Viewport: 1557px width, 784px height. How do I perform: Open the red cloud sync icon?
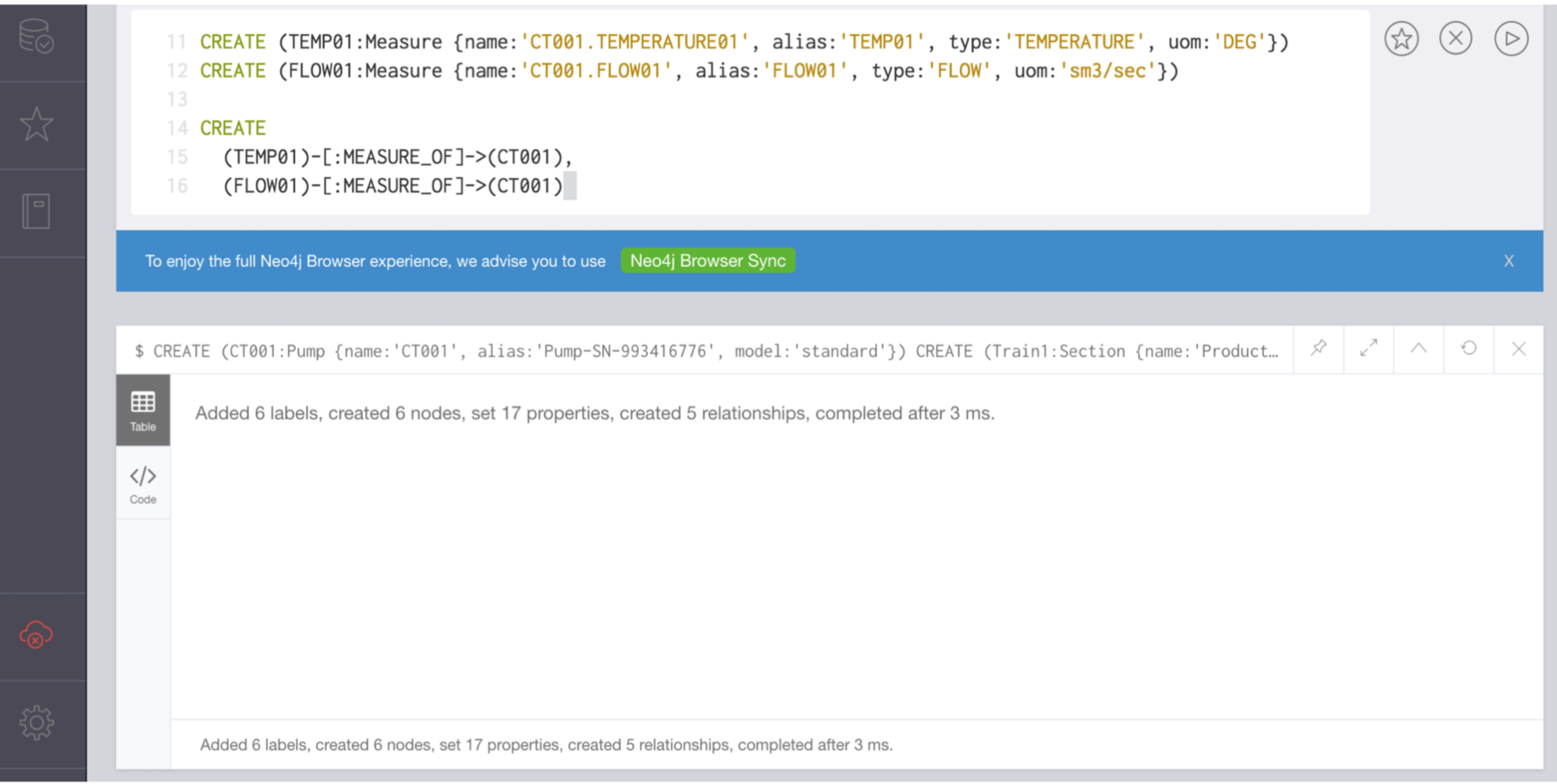36,635
